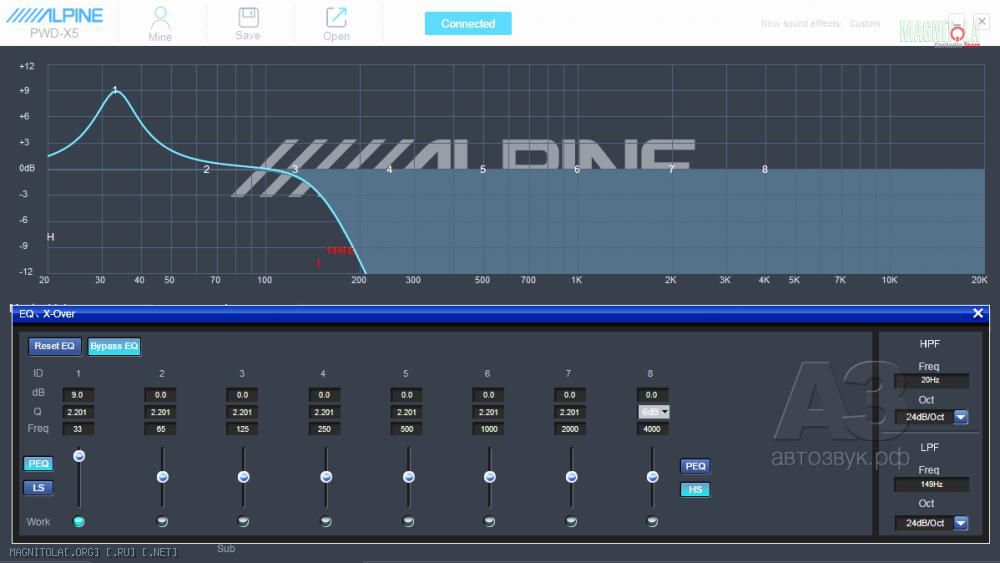Click band 4 Freq field 250

[325, 429]
